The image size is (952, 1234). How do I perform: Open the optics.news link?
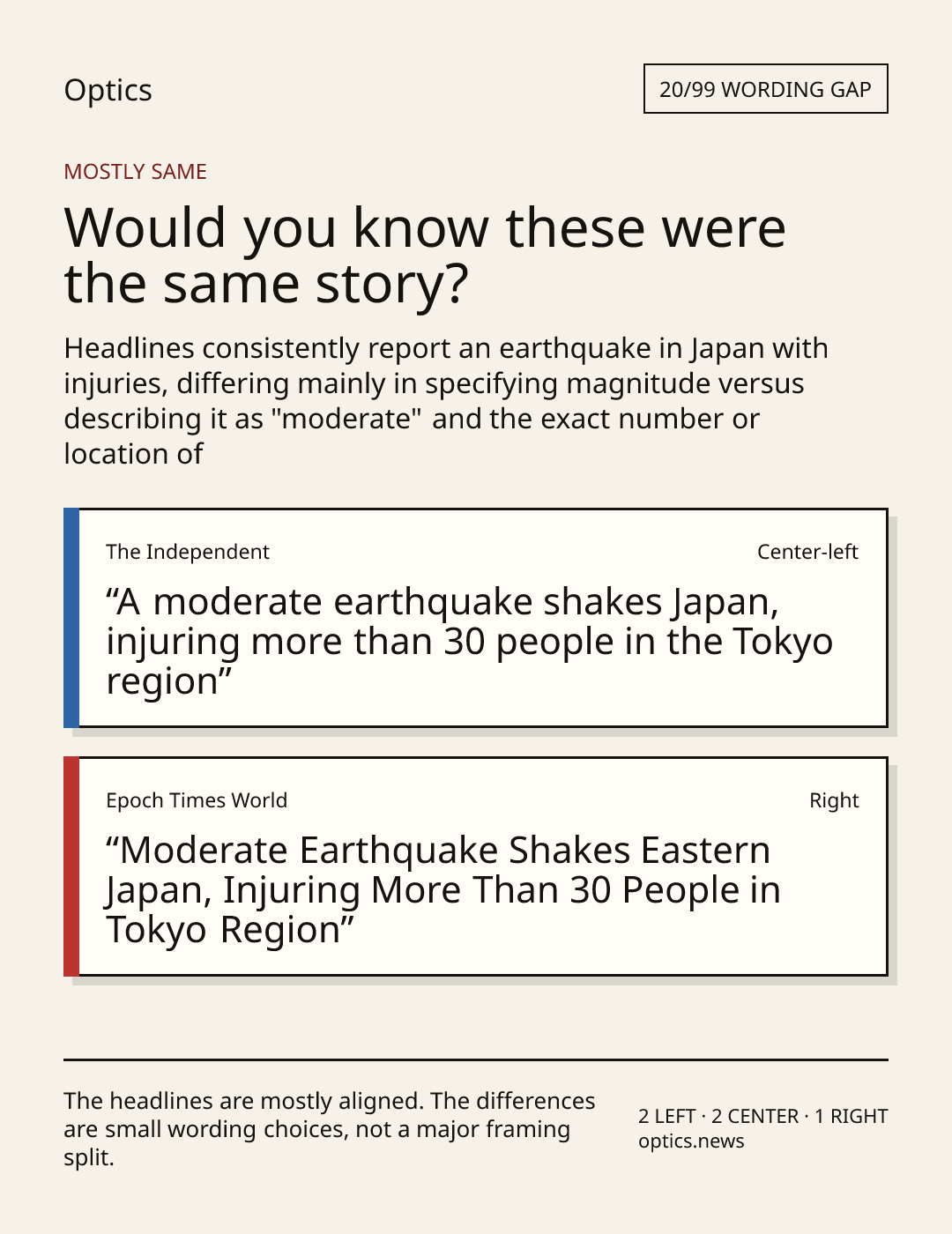tap(691, 1141)
